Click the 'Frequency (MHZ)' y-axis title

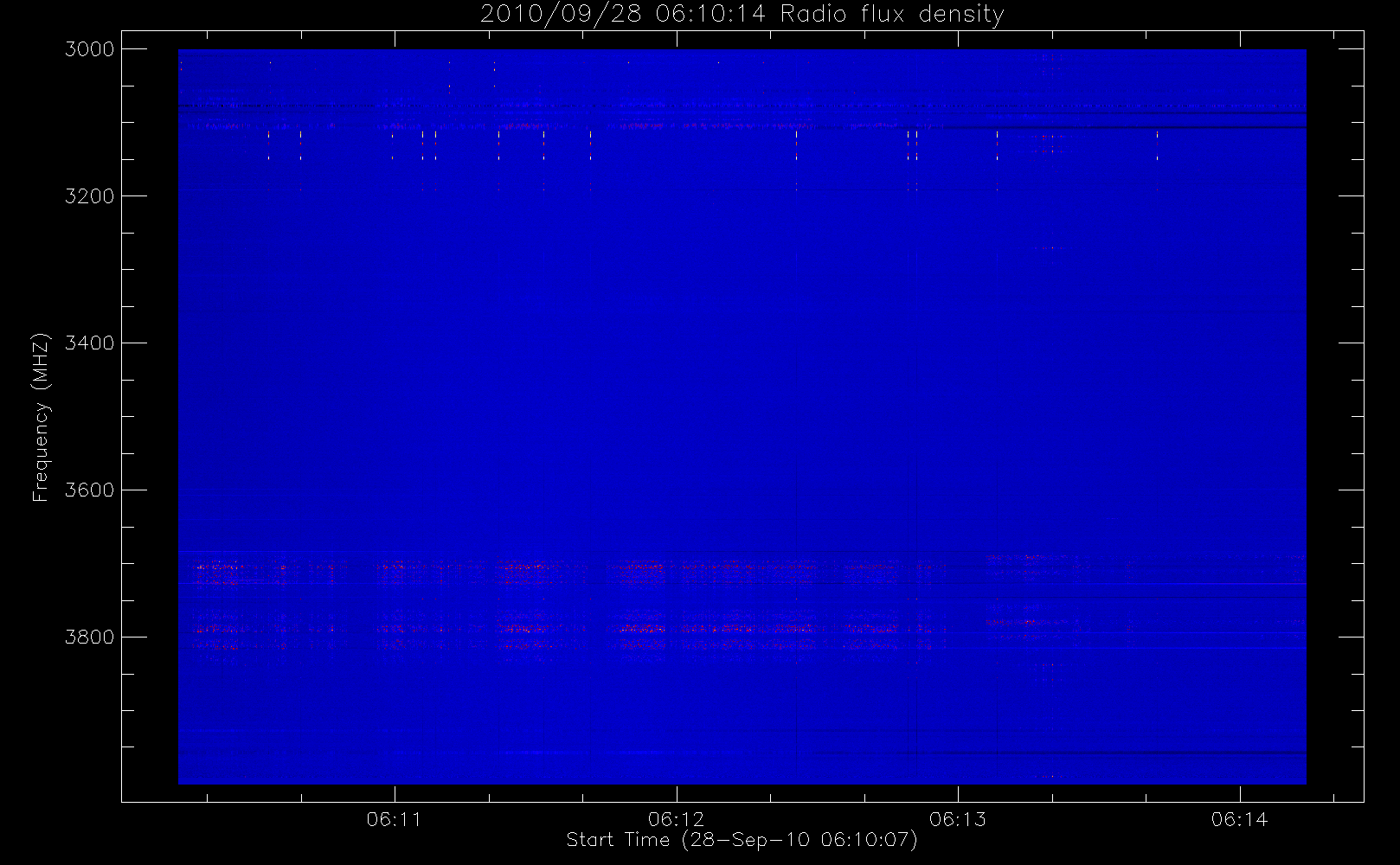[x=41, y=417]
